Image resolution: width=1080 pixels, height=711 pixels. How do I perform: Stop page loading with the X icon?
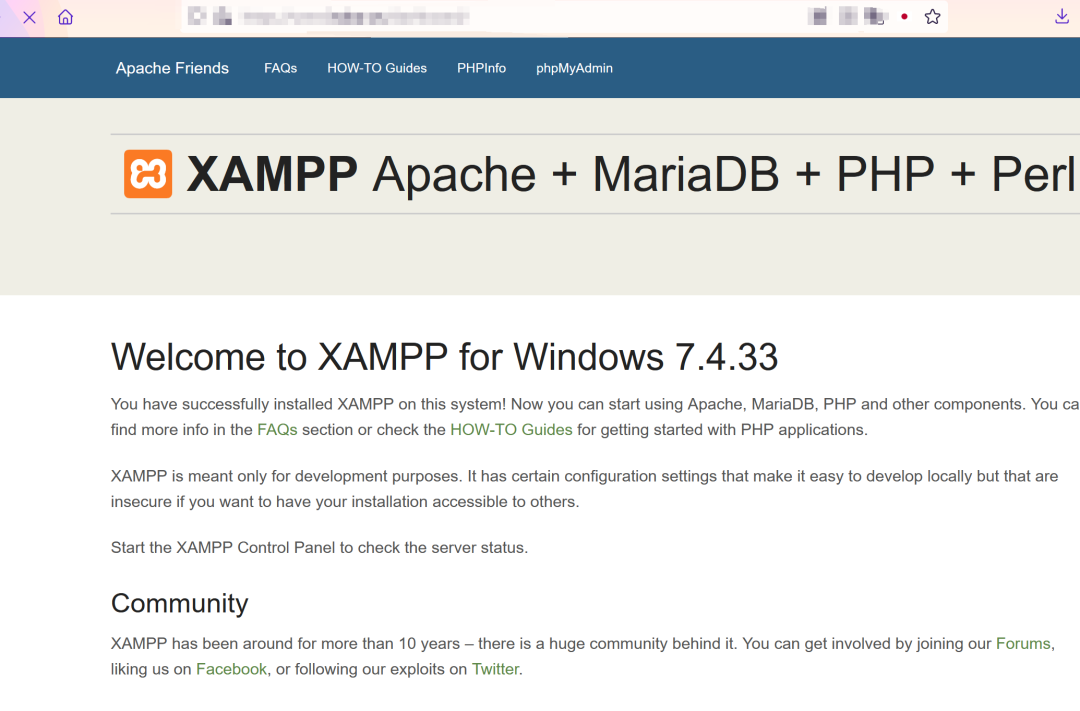(30, 17)
